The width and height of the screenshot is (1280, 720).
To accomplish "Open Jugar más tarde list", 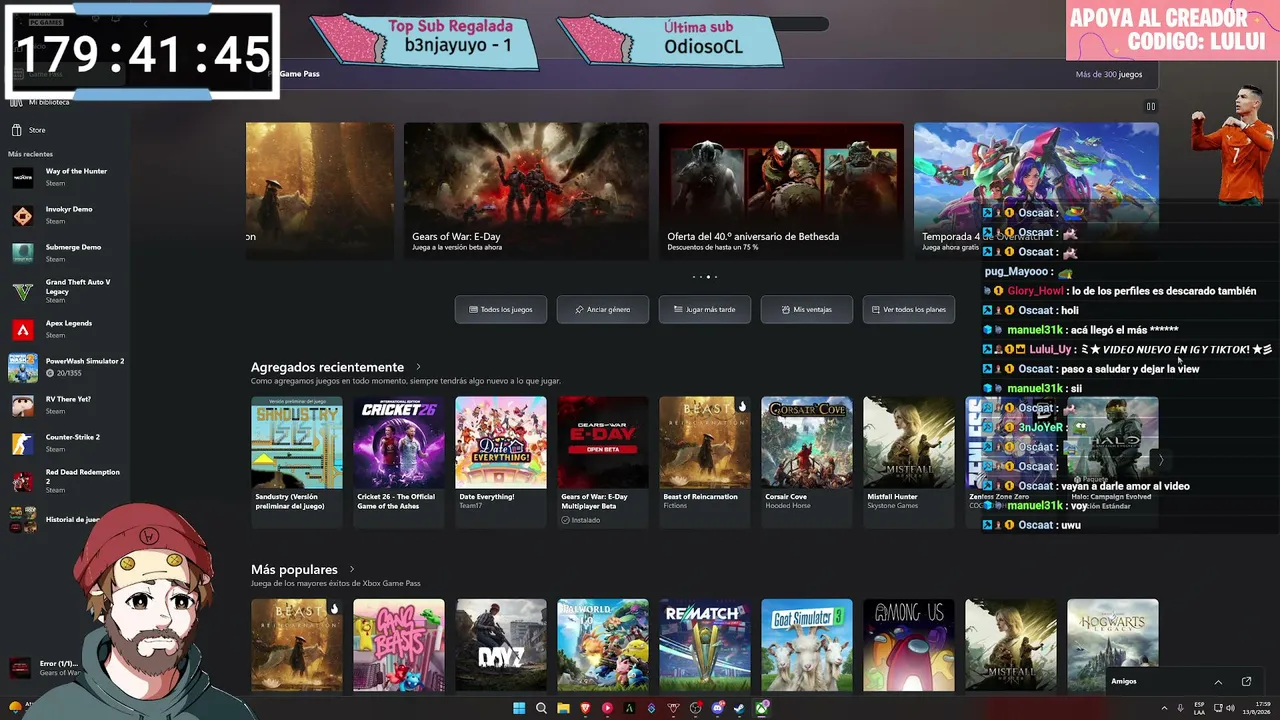I will [705, 309].
